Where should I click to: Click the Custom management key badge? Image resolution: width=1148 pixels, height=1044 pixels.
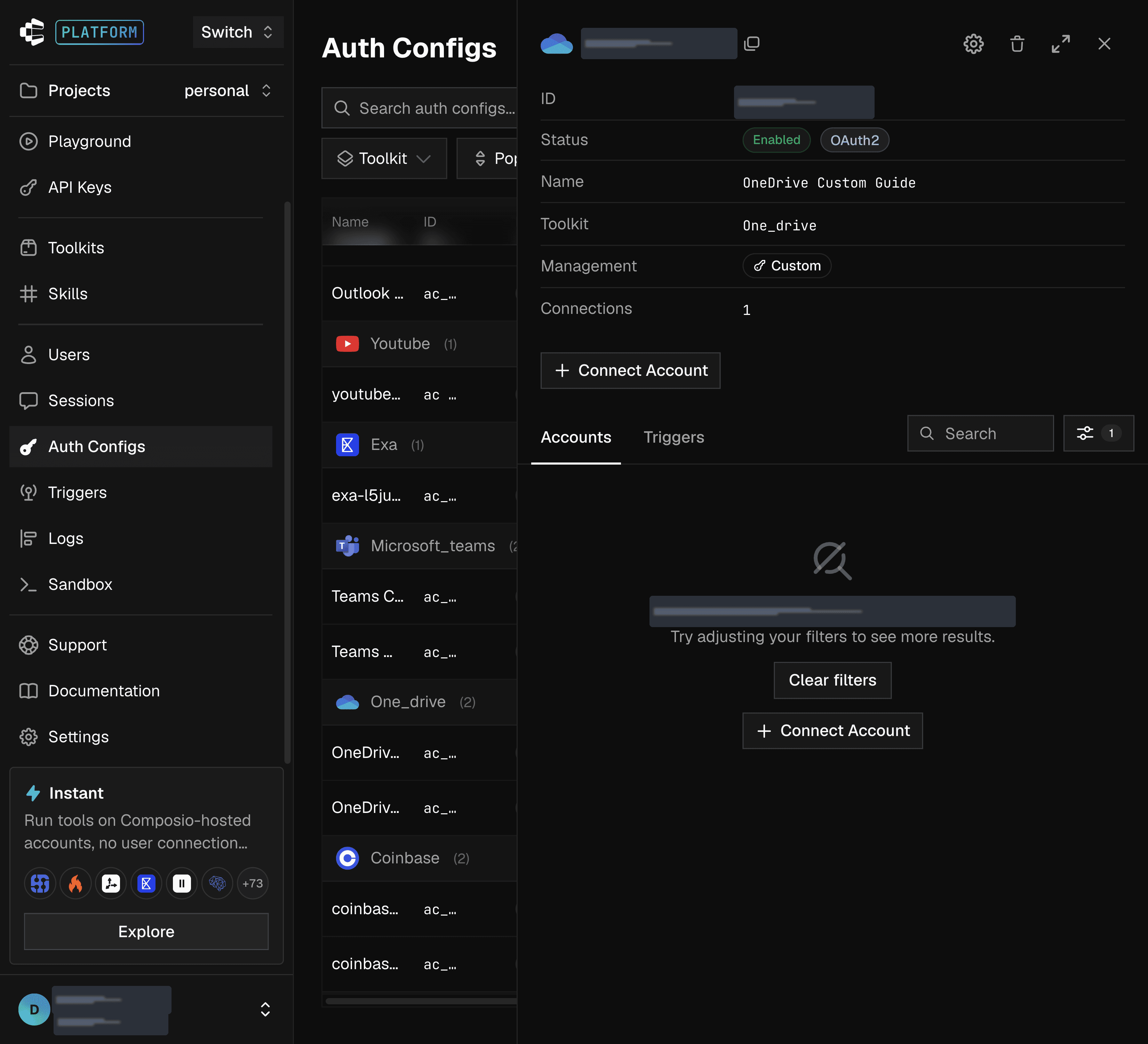click(x=787, y=266)
